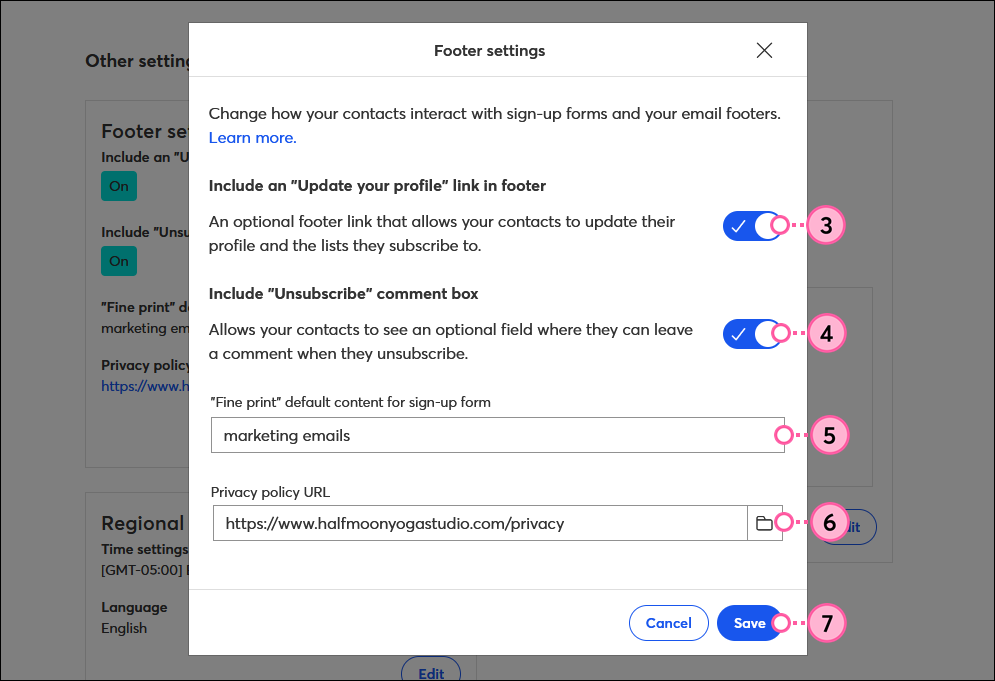995x681 pixels.
Task: Click the Privacy policy URL field
Action: 480,523
